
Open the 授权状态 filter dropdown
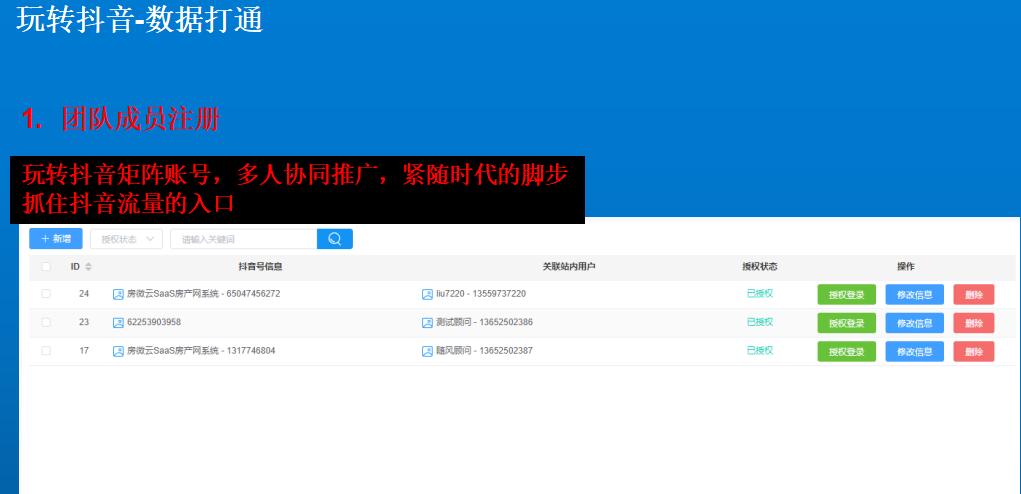point(126,239)
